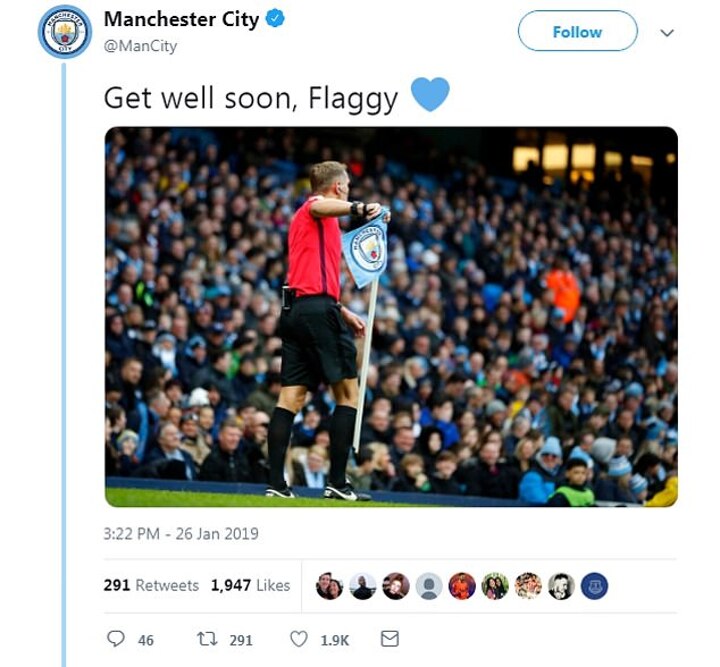720x667 pixels.
Task: Open the @ManCity handle link
Action: (x=141, y=46)
